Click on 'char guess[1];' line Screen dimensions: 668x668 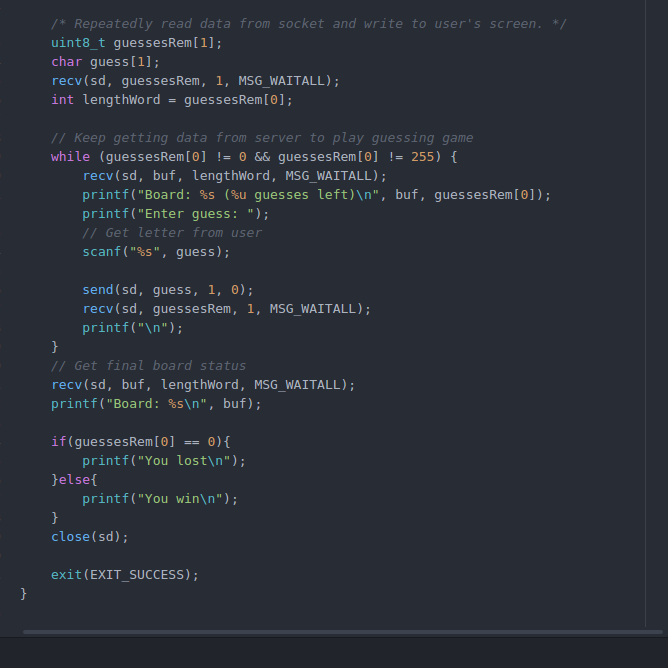[x=105, y=62]
